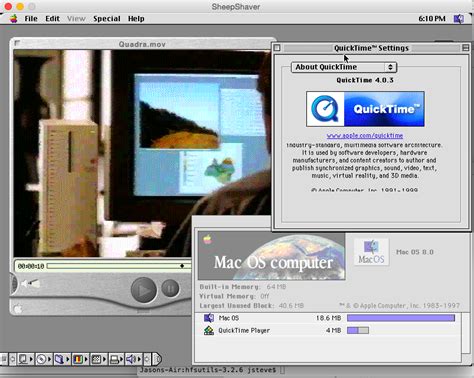Click the Built-in Memory 64 MB line
The image size is (474, 378).
[243, 287]
